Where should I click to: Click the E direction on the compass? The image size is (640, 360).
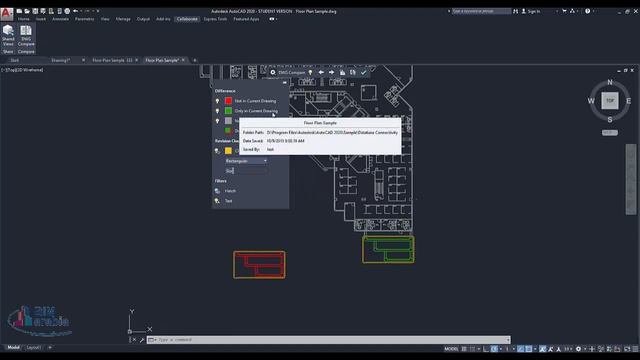629,101
